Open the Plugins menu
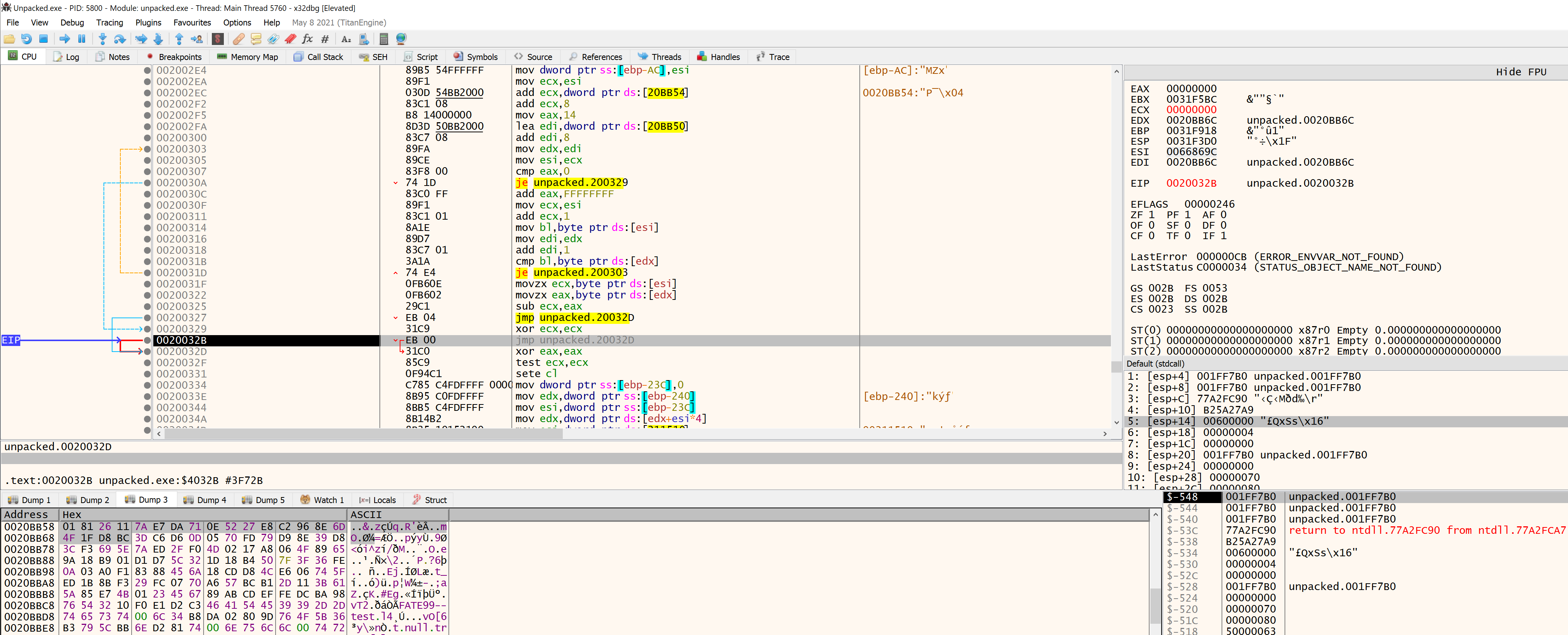The image size is (1568, 635). [x=148, y=22]
